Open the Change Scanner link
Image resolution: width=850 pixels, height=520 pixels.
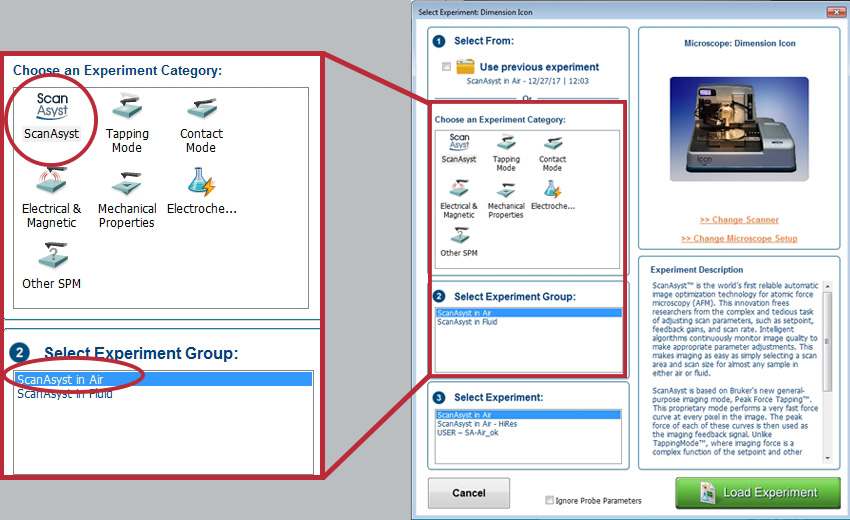[739, 220]
